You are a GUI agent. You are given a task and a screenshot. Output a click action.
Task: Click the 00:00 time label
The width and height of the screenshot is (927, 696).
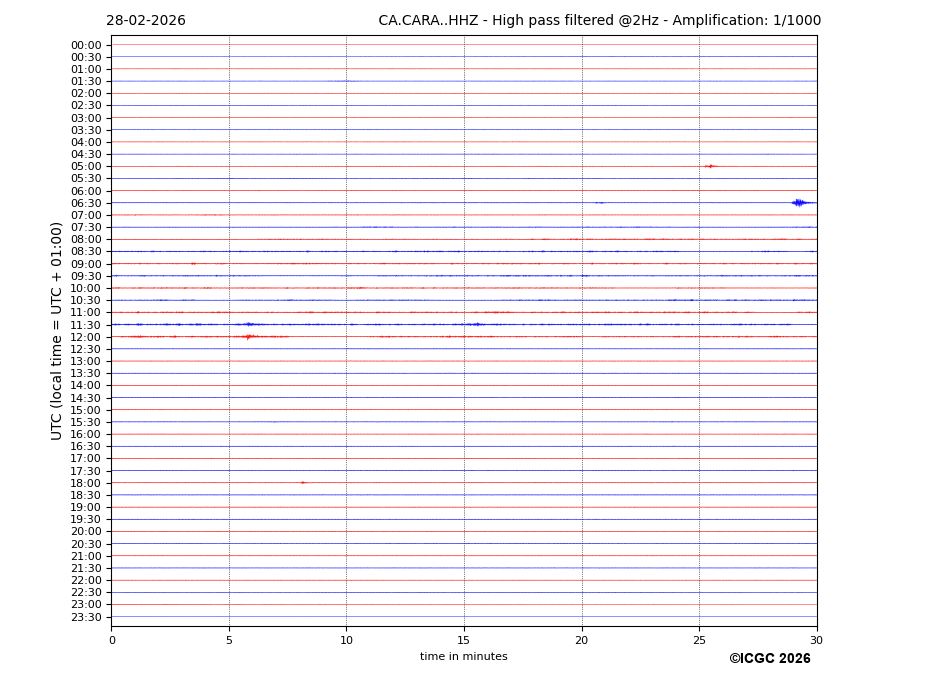86,45
